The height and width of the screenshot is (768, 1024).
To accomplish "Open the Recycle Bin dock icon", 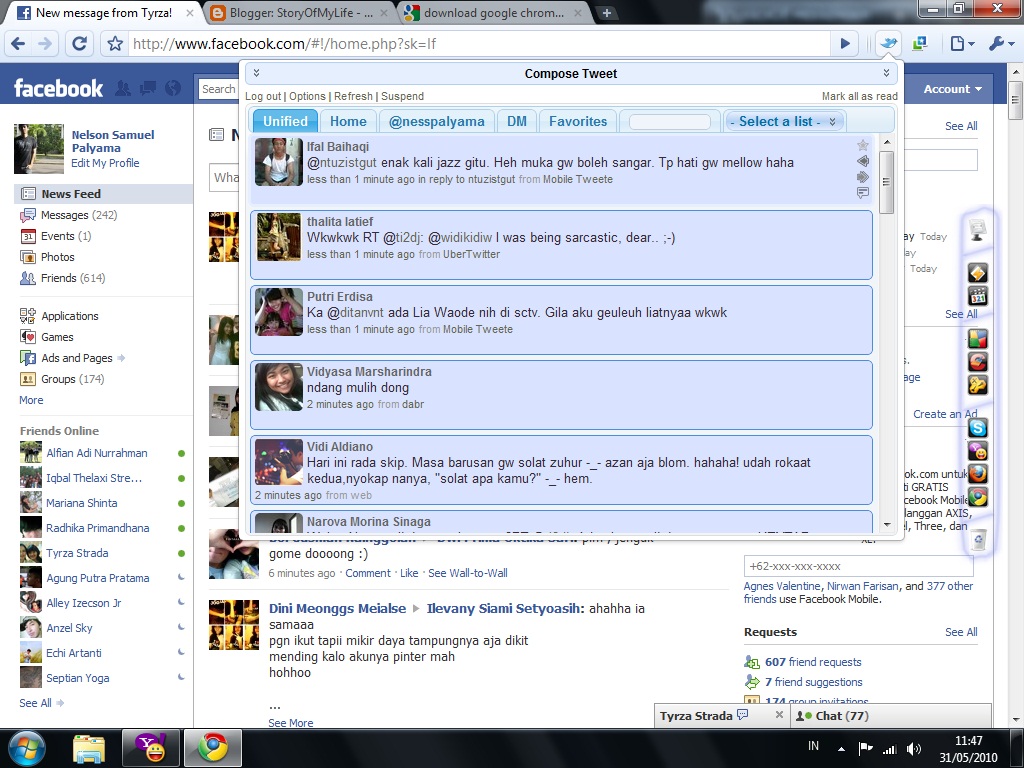I will click(x=978, y=540).
